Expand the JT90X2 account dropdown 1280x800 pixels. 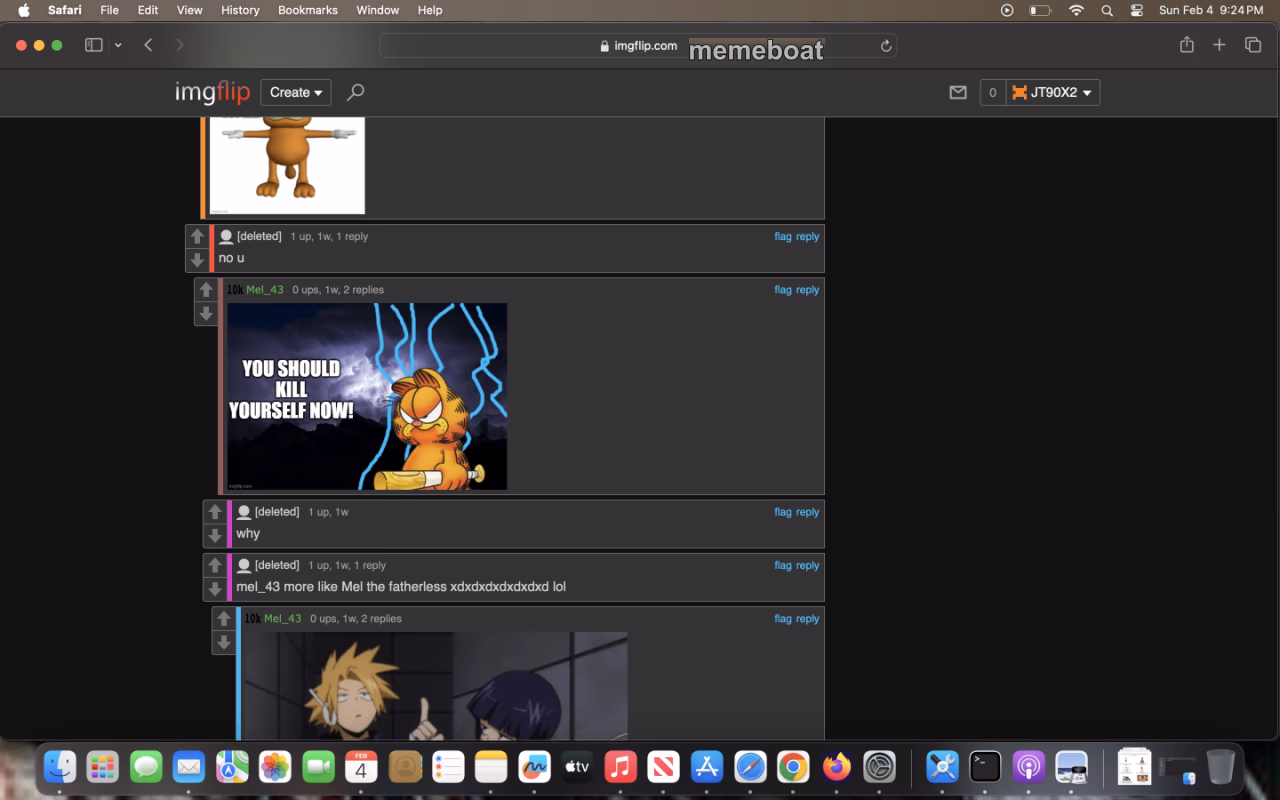pyautogui.click(x=1053, y=92)
